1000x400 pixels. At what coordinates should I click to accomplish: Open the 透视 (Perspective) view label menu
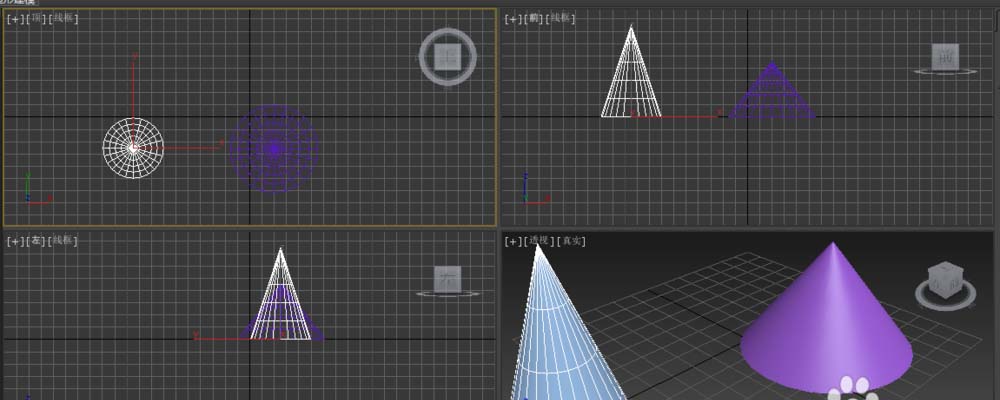[x=539, y=241]
